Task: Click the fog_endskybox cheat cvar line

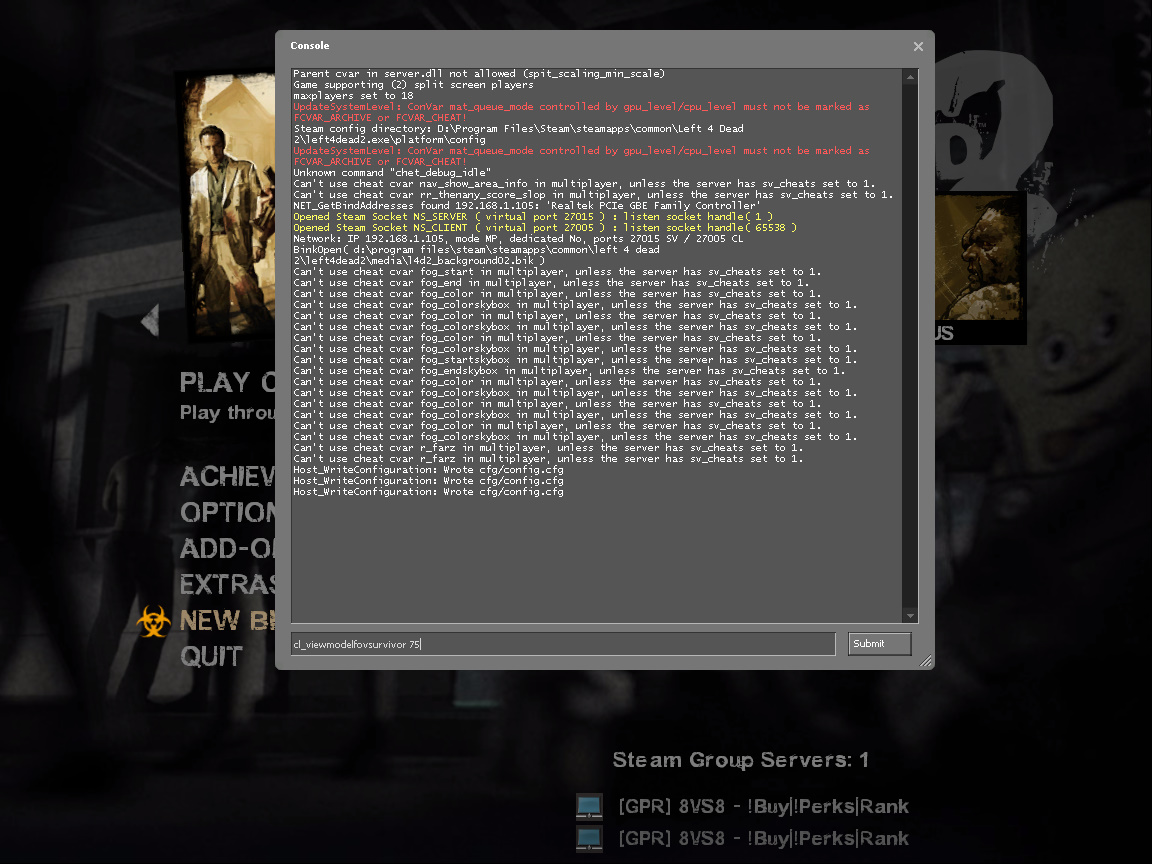Action: point(569,371)
